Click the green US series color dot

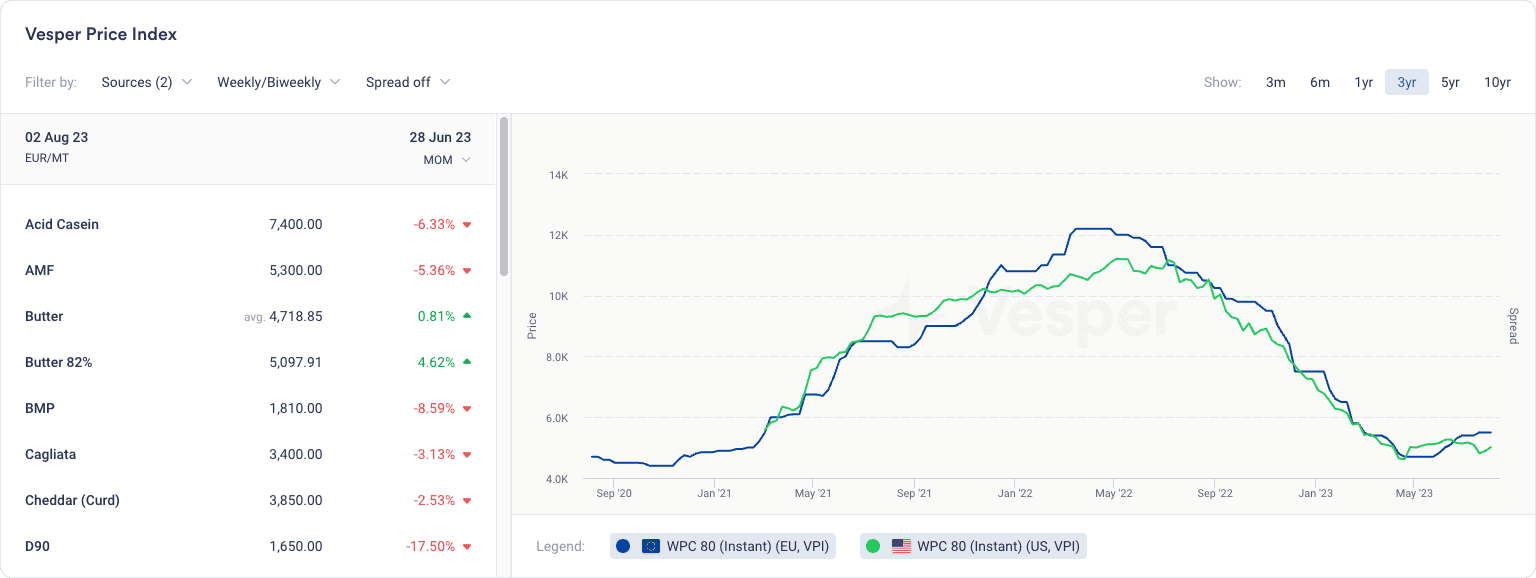(873, 546)
